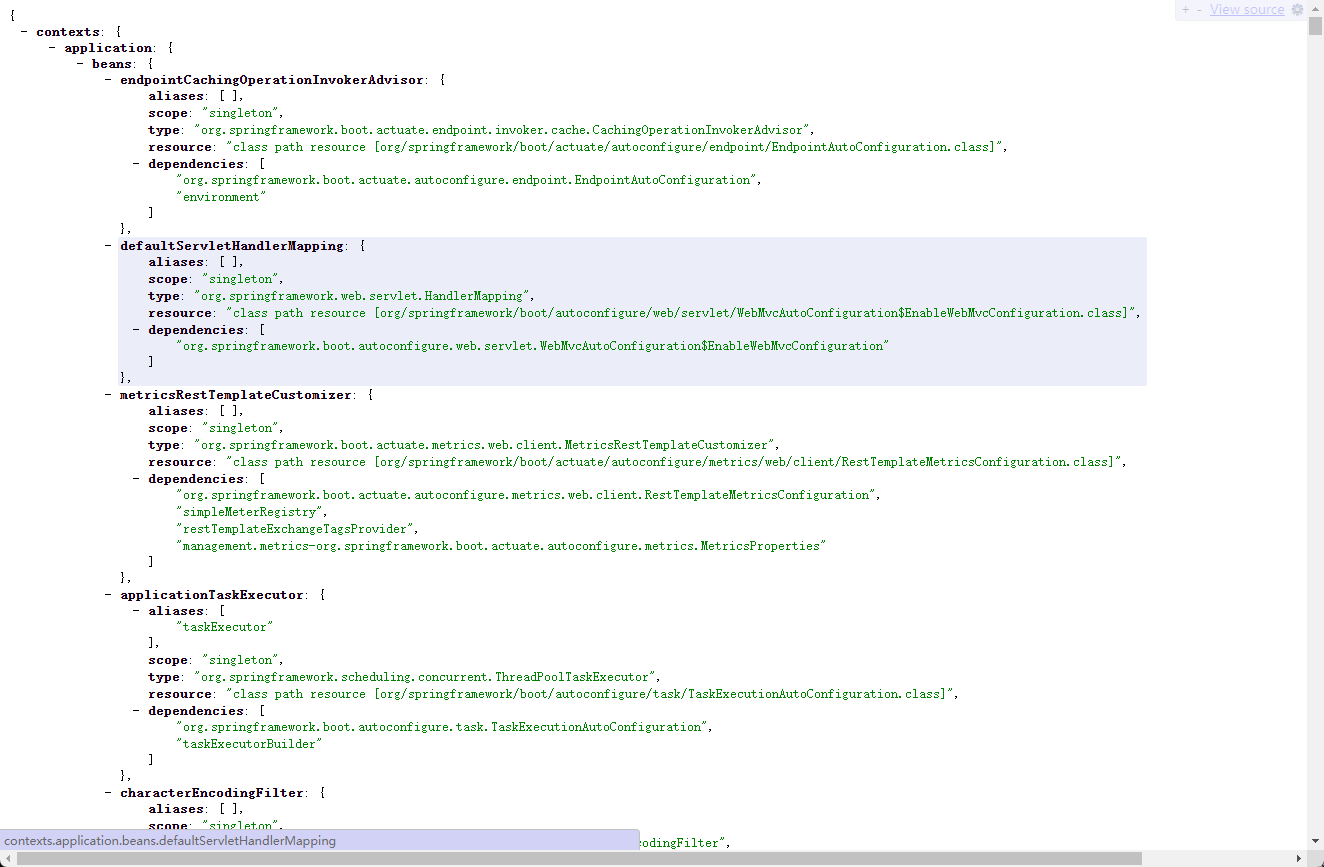
Task: Click the horizontal scrollbar left arrow
Action: point(8,858)
